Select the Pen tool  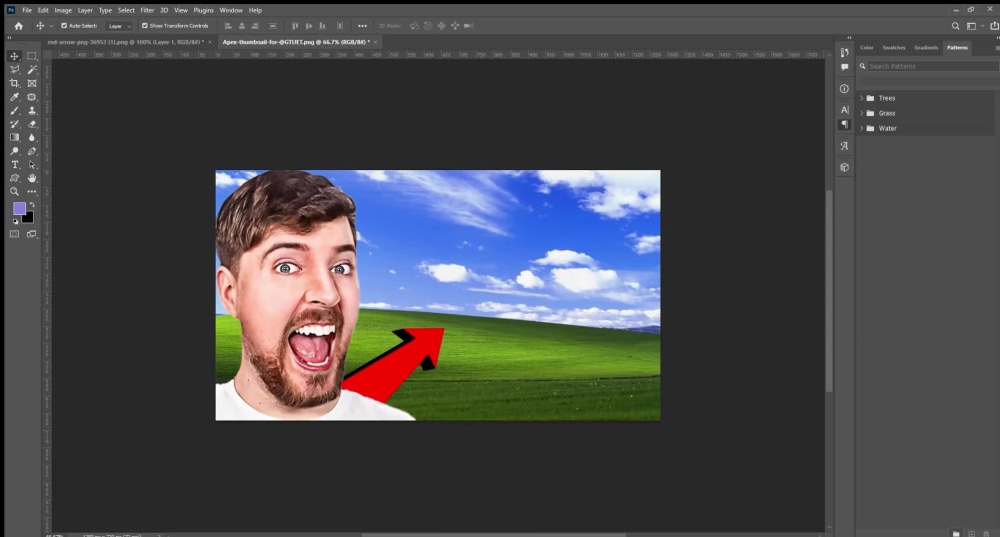coord(32,151)
